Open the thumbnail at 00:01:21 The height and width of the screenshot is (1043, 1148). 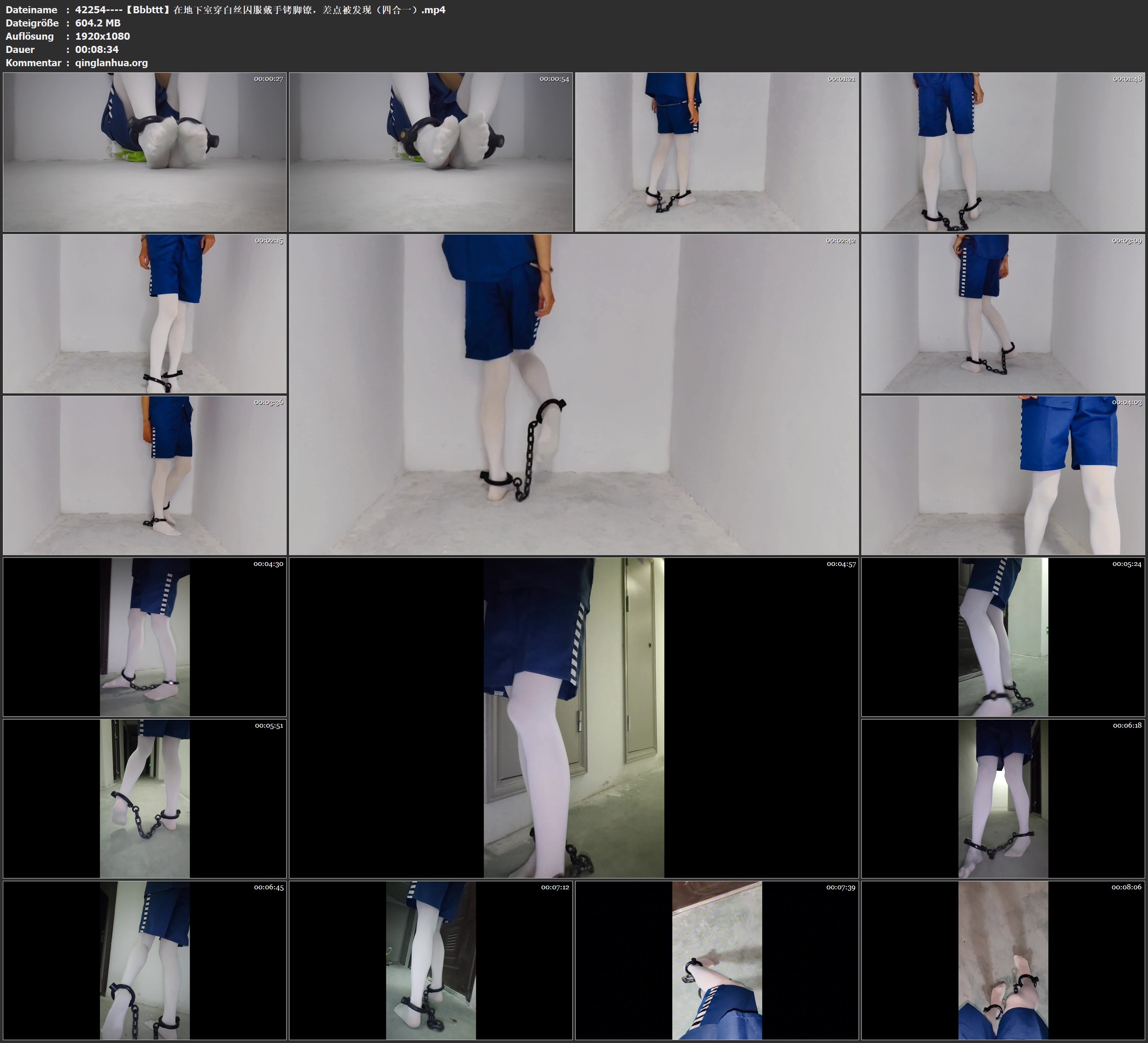click(x=716, y=151)
